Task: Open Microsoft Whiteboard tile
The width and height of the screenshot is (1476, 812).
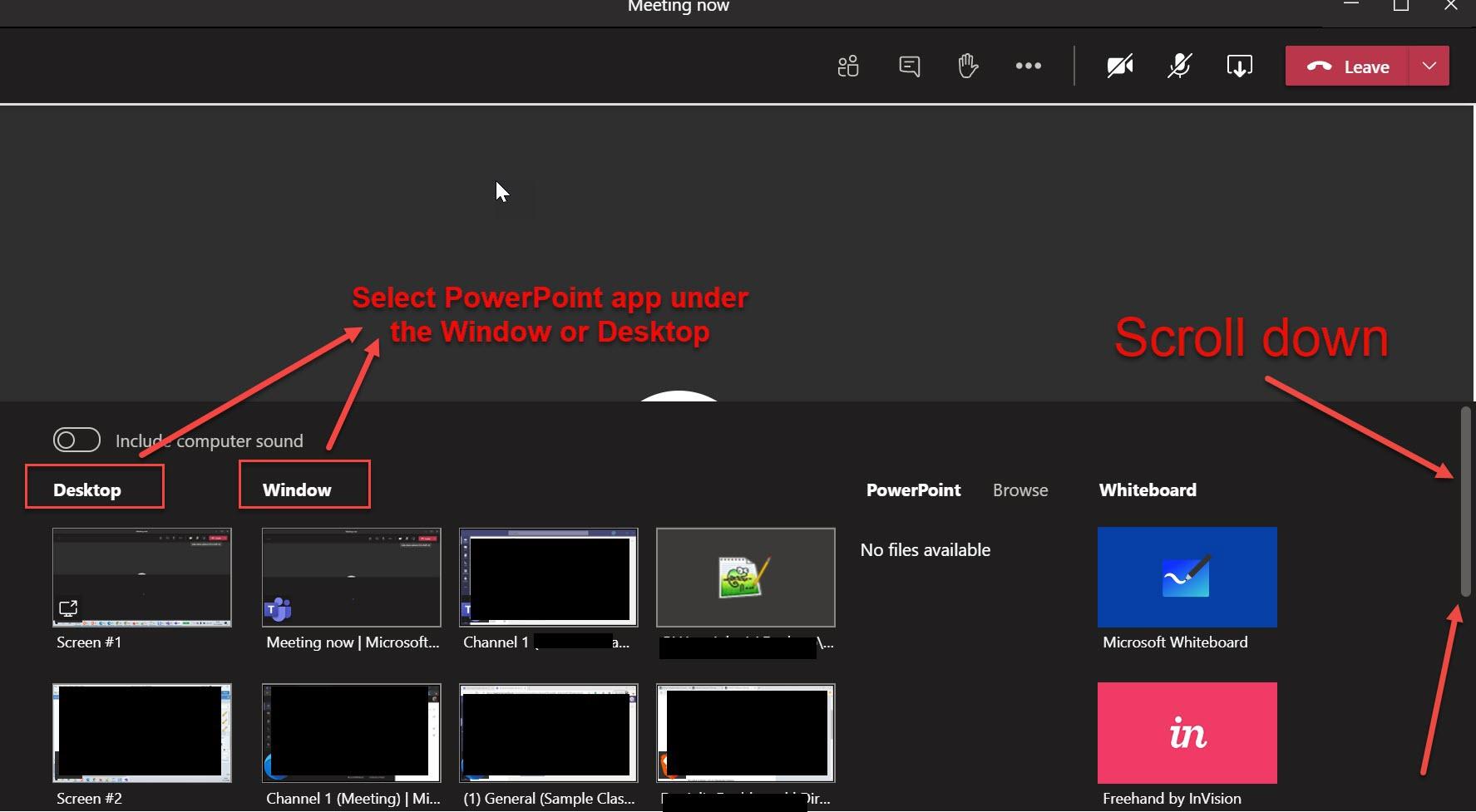Action: click(x=1187, y=577)
